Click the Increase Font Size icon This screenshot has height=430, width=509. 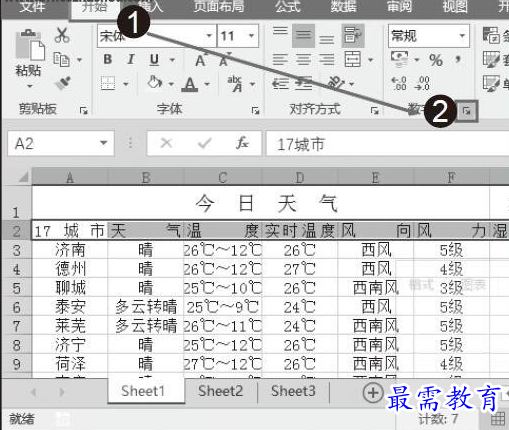(x=201, y=60)
